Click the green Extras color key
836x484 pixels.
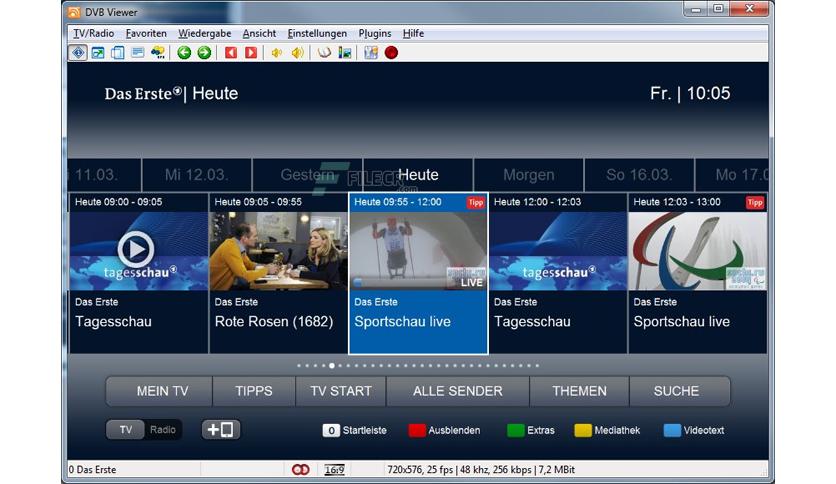516,430
